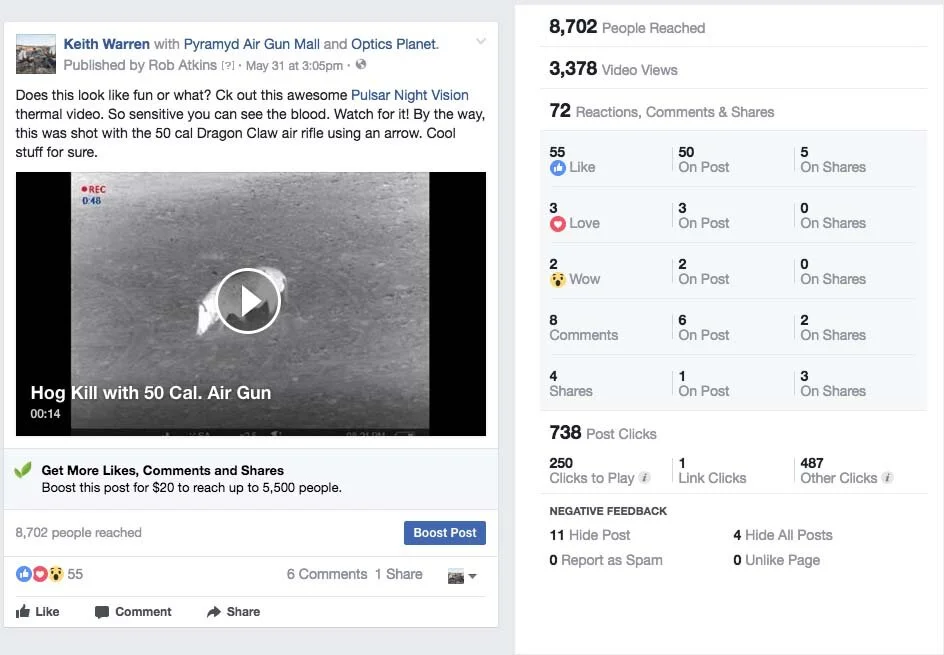Open the post-as identity dropdown
This screenshot has height=655, width=944.
tap(462, 576)
